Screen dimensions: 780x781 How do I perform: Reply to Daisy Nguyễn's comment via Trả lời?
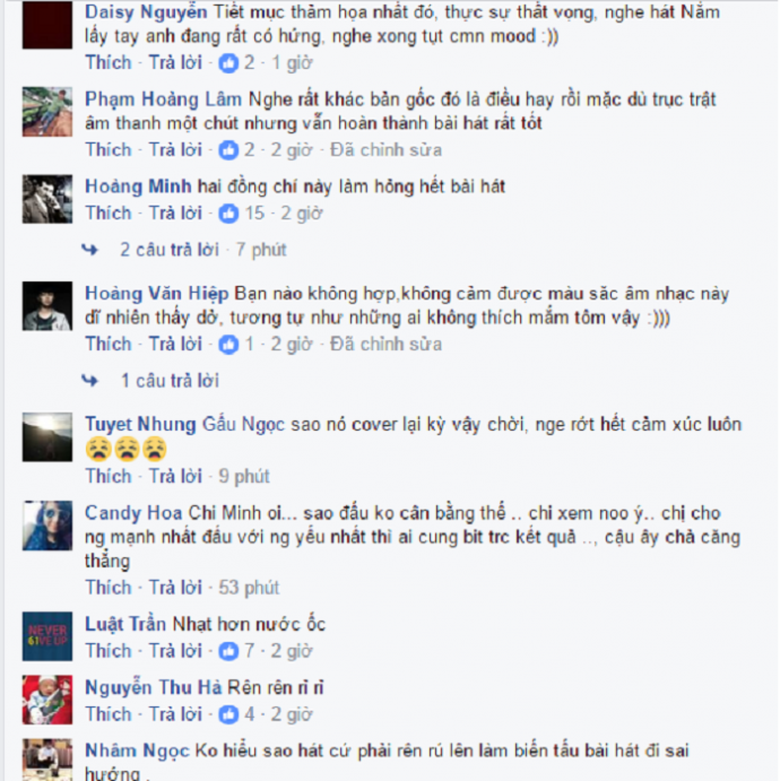[x=176, y=63]
